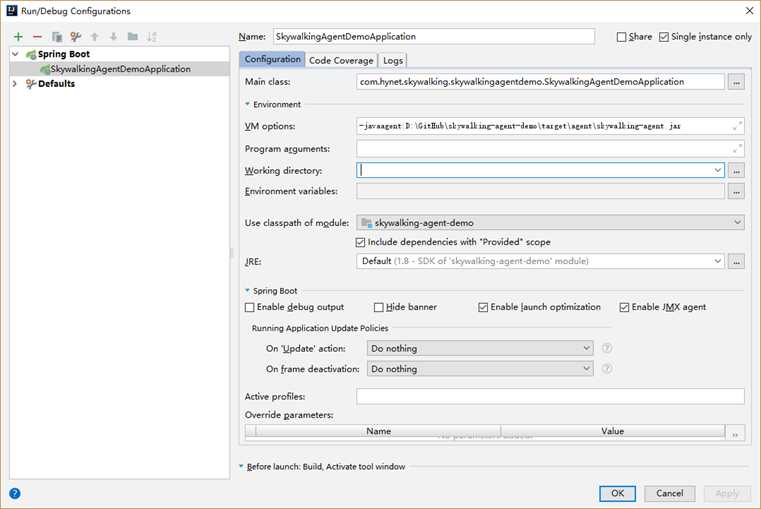761x509 pixels.
Task: Remove configuration with minus icon
Action: click(x=37, y=36)
